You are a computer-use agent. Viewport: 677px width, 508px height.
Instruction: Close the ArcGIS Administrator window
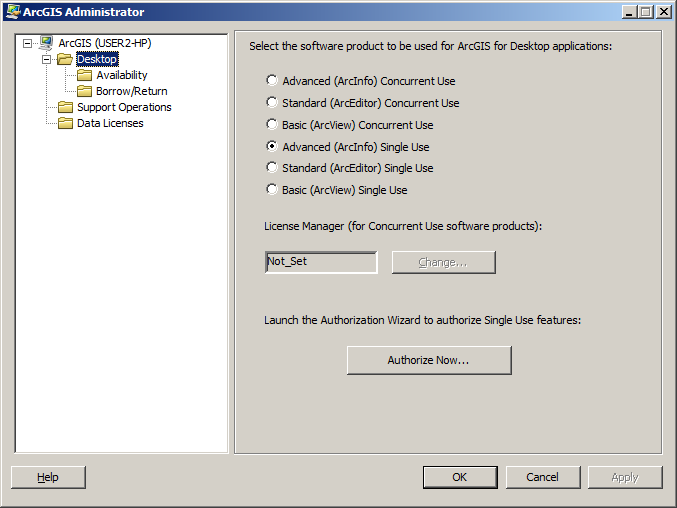tap(664, 12)
